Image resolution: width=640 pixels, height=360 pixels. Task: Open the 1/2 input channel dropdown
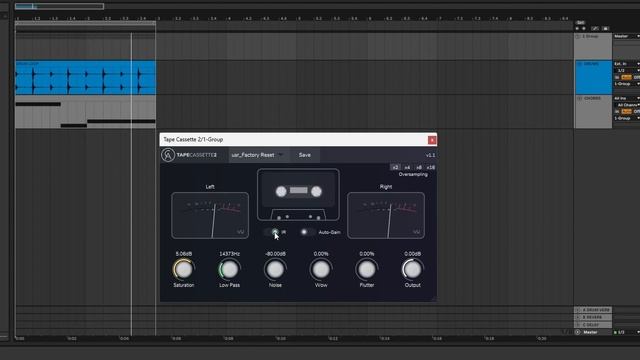627,71
